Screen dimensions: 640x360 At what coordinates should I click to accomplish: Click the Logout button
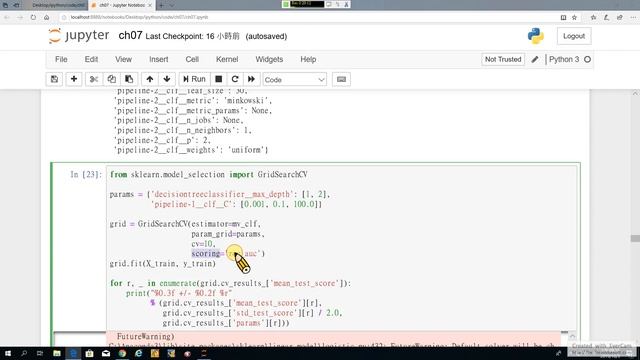[574, 36]
